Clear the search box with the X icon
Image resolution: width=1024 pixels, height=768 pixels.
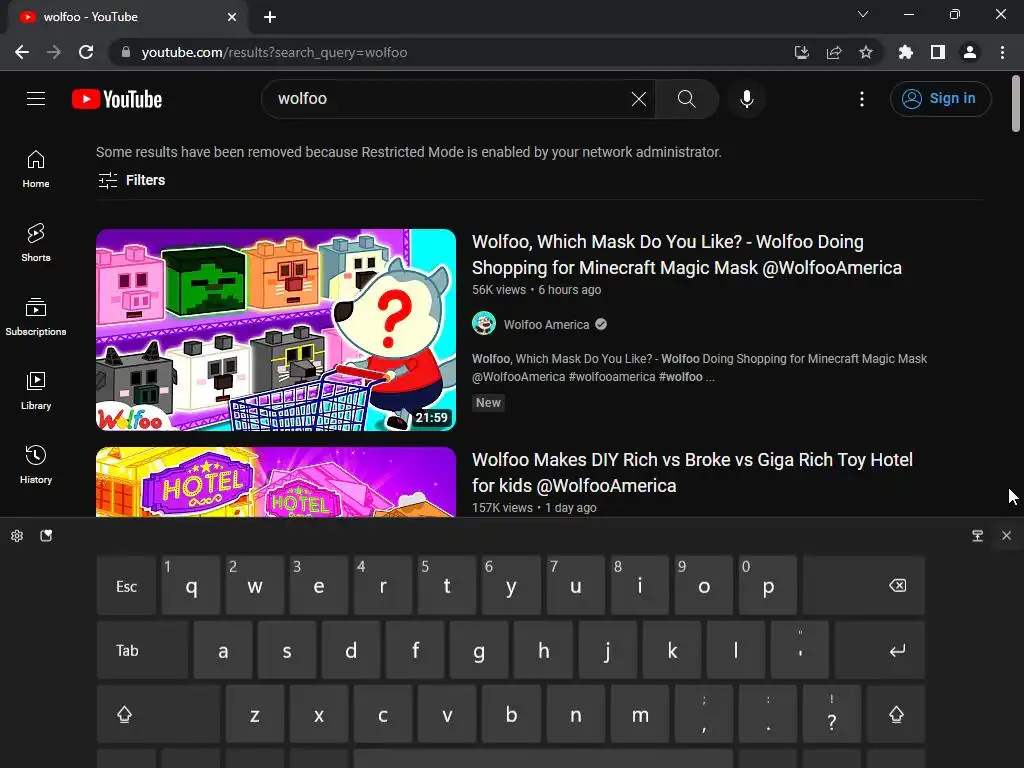[639, 99]
